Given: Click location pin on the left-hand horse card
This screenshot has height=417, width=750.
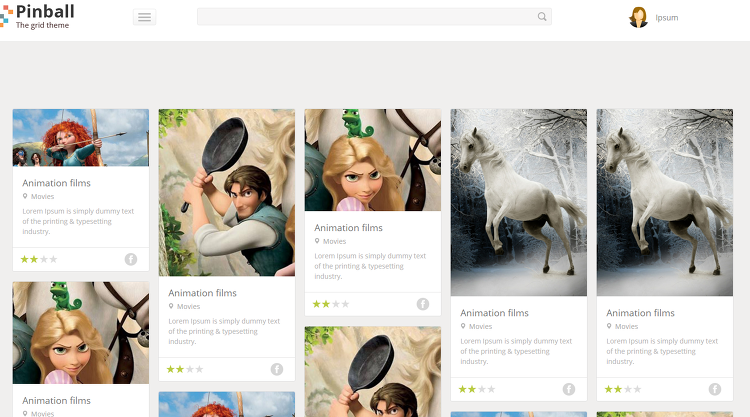Looking at the screenshot, I should pos(463,326).
